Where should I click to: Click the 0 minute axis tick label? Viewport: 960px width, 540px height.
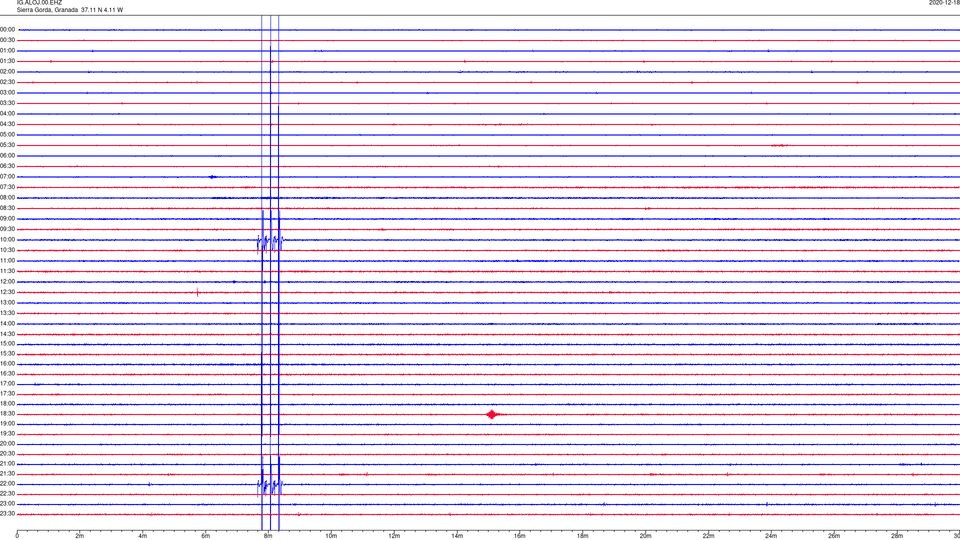coord(17,536)
